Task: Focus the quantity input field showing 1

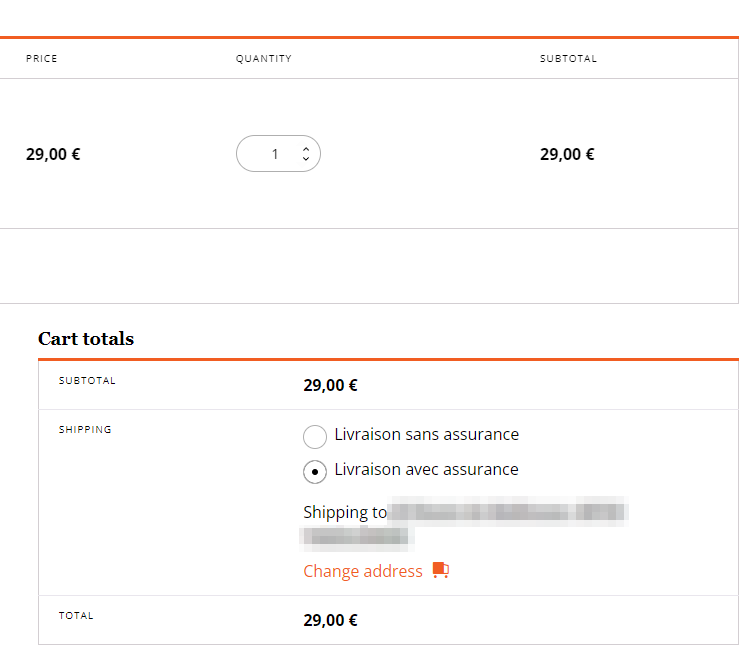Action: (278, 154)
